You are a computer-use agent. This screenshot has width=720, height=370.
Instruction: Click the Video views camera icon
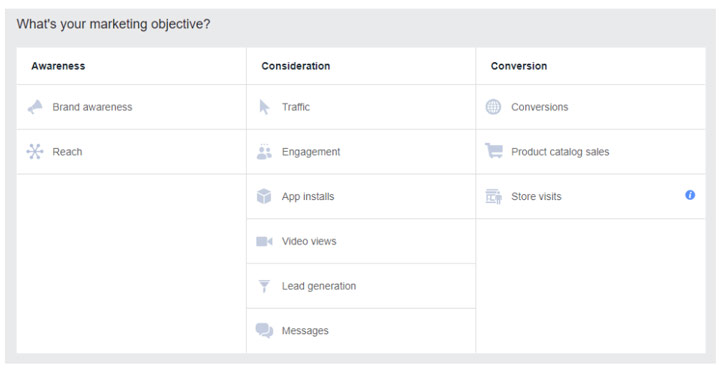coord(264,241)
